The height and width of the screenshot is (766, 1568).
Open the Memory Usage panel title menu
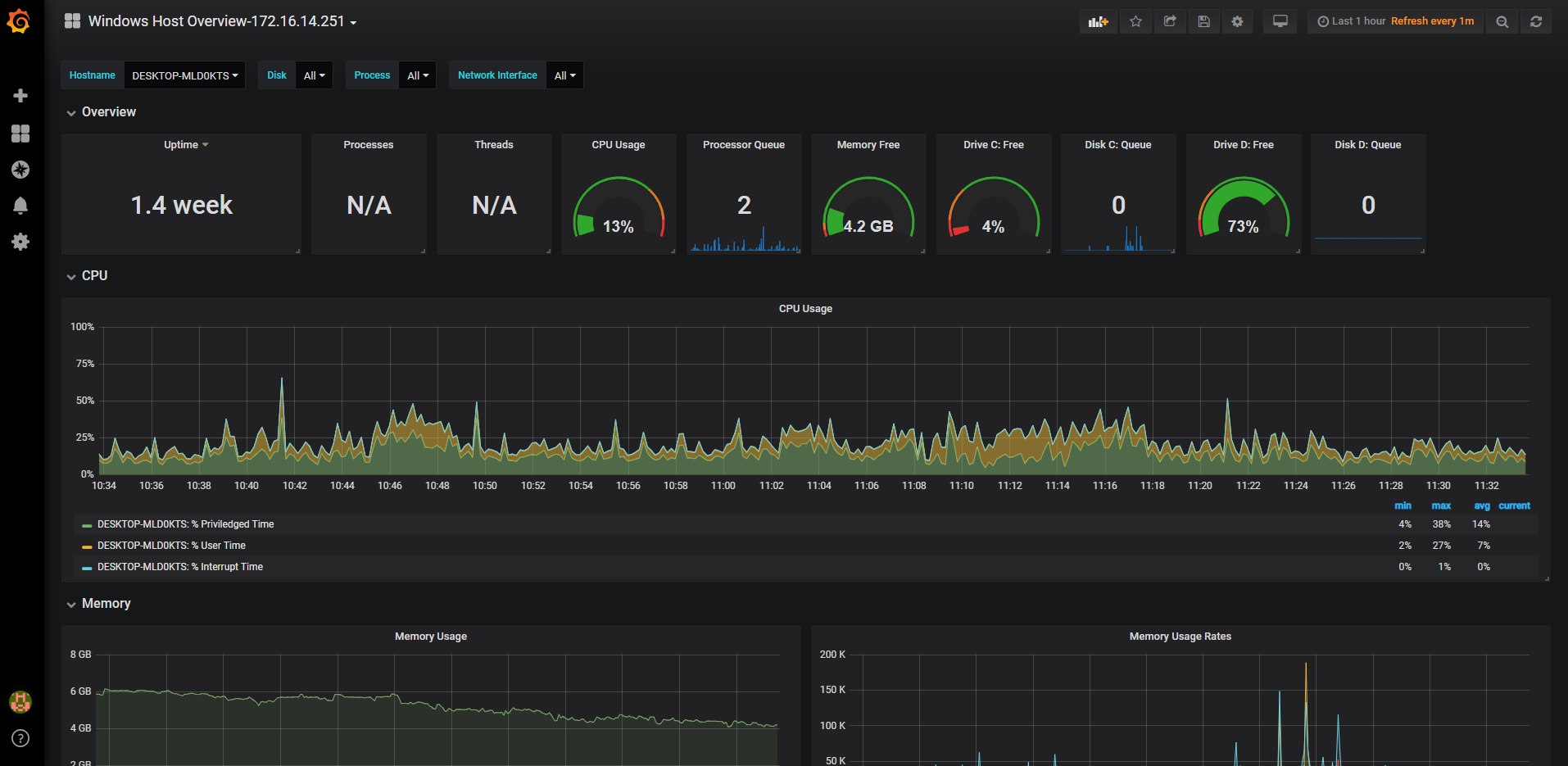coord(431,637)
